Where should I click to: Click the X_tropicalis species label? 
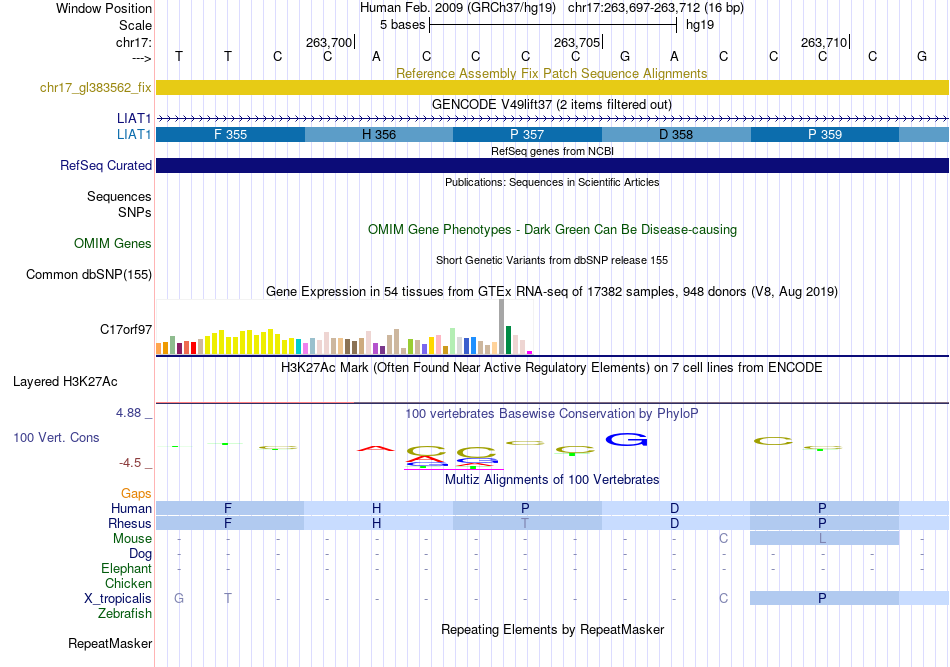tap(118, 599)
